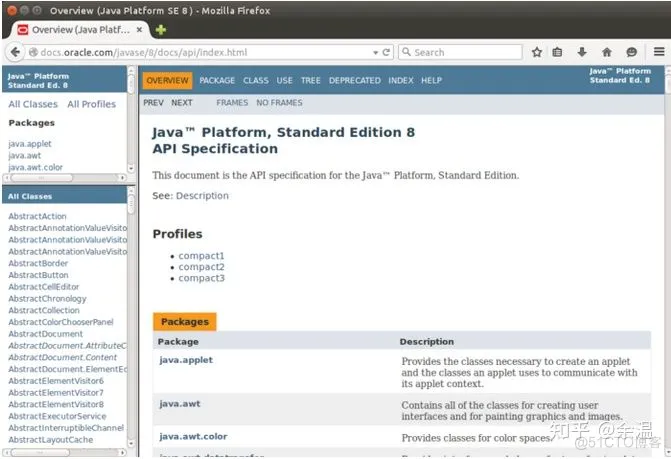Open DEPRECATED in the API navigation bar
Image resolution: width=671 pixels, height=459 pixels.
tap(355, 80)
